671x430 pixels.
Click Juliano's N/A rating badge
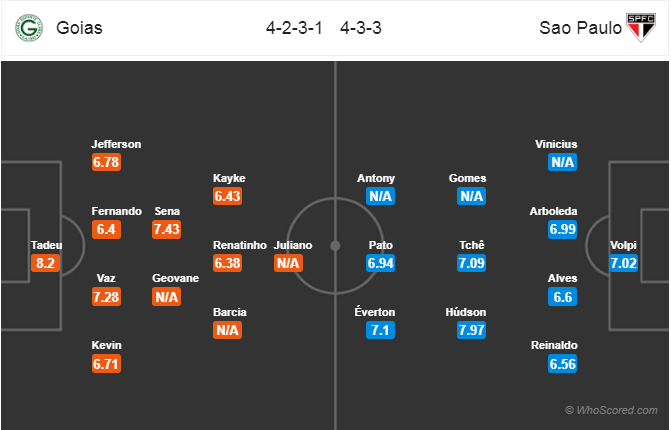tap(288, 263)
